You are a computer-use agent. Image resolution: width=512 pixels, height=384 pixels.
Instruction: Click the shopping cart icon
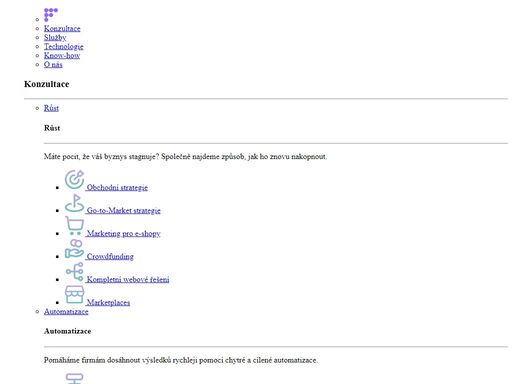pos(74,226)
